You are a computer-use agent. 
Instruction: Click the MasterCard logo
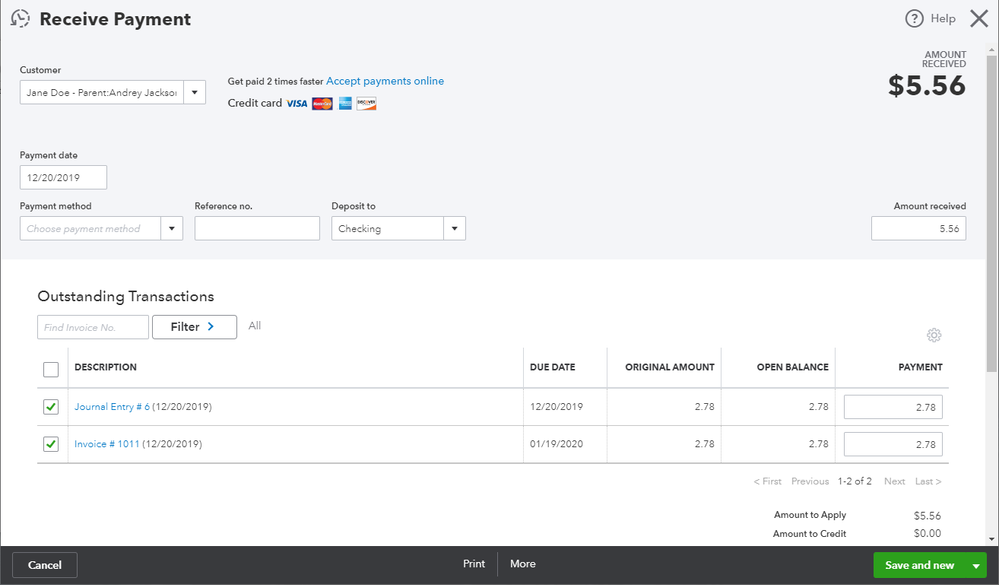point(322,103)
